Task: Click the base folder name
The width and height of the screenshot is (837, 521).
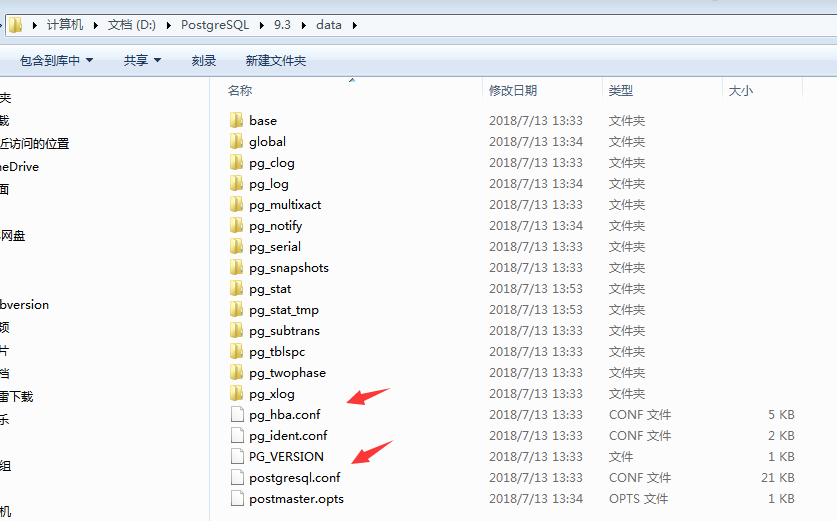Action: (263, 121)
